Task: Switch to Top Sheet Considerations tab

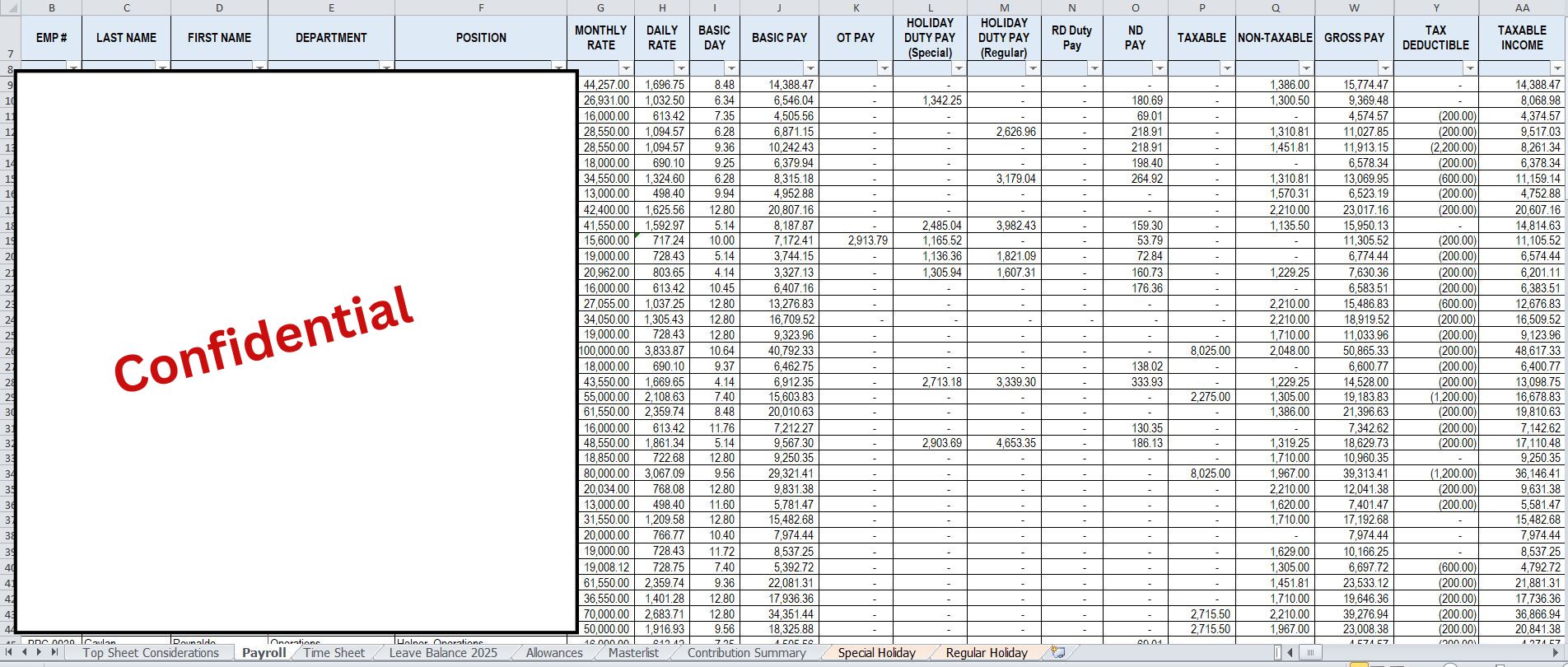Action: [151, 652]
